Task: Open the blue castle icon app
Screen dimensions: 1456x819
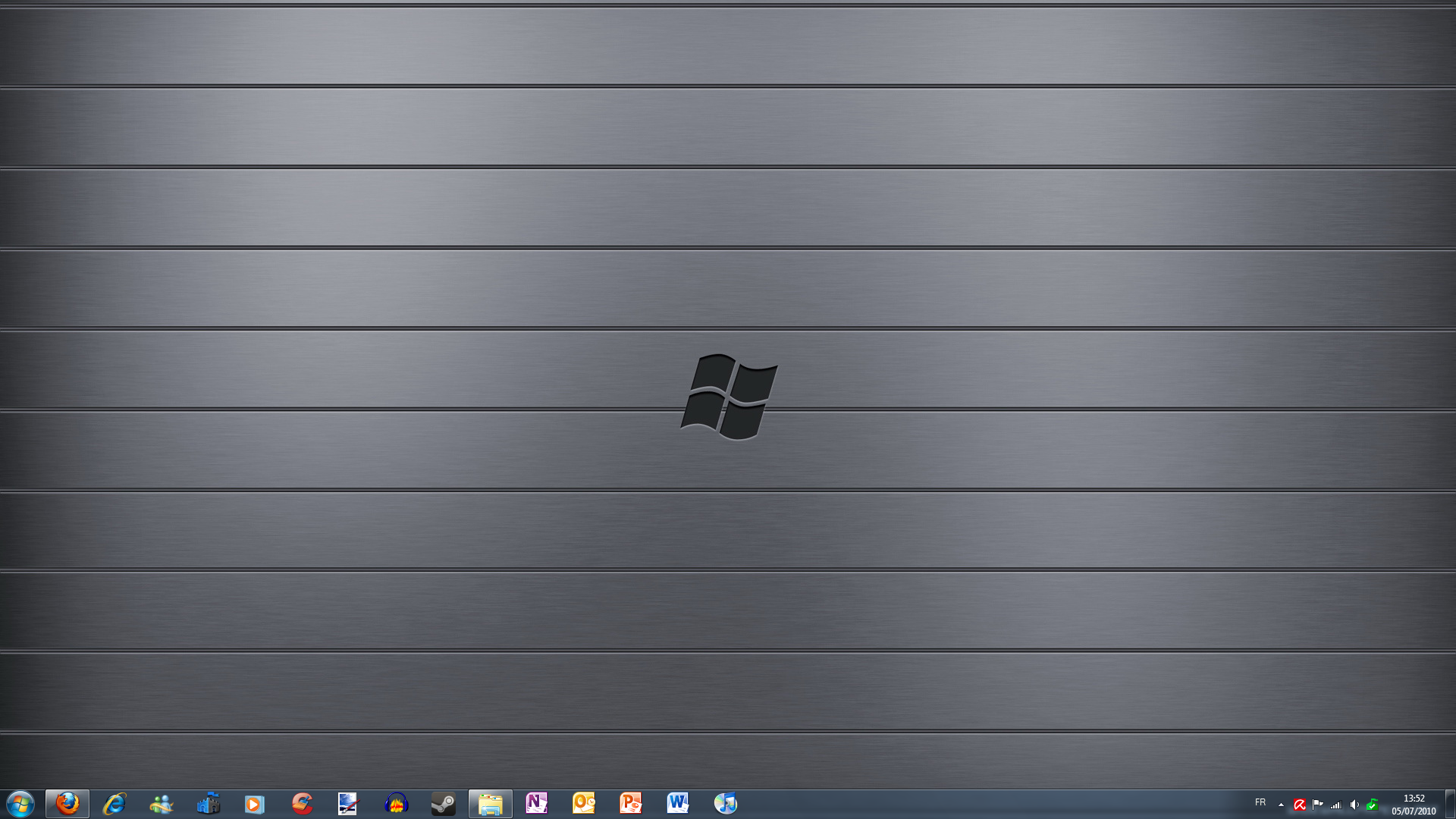Action: [x=209, y=804]
